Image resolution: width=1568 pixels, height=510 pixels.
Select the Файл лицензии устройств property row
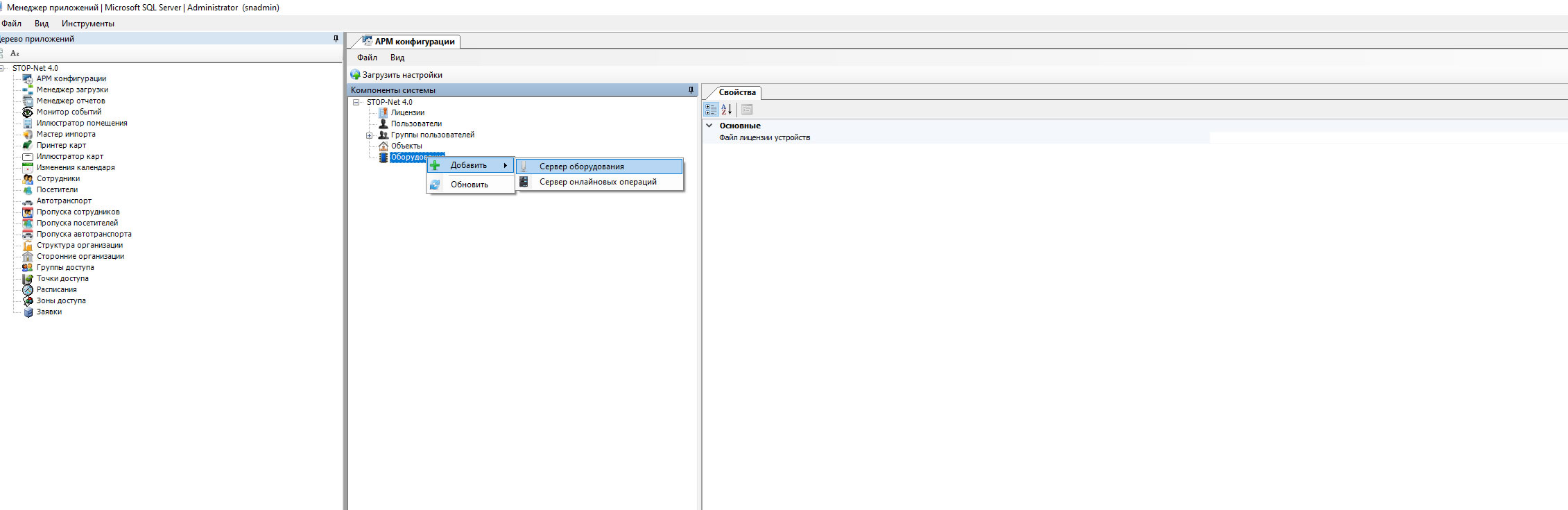tap(1135, 137)
